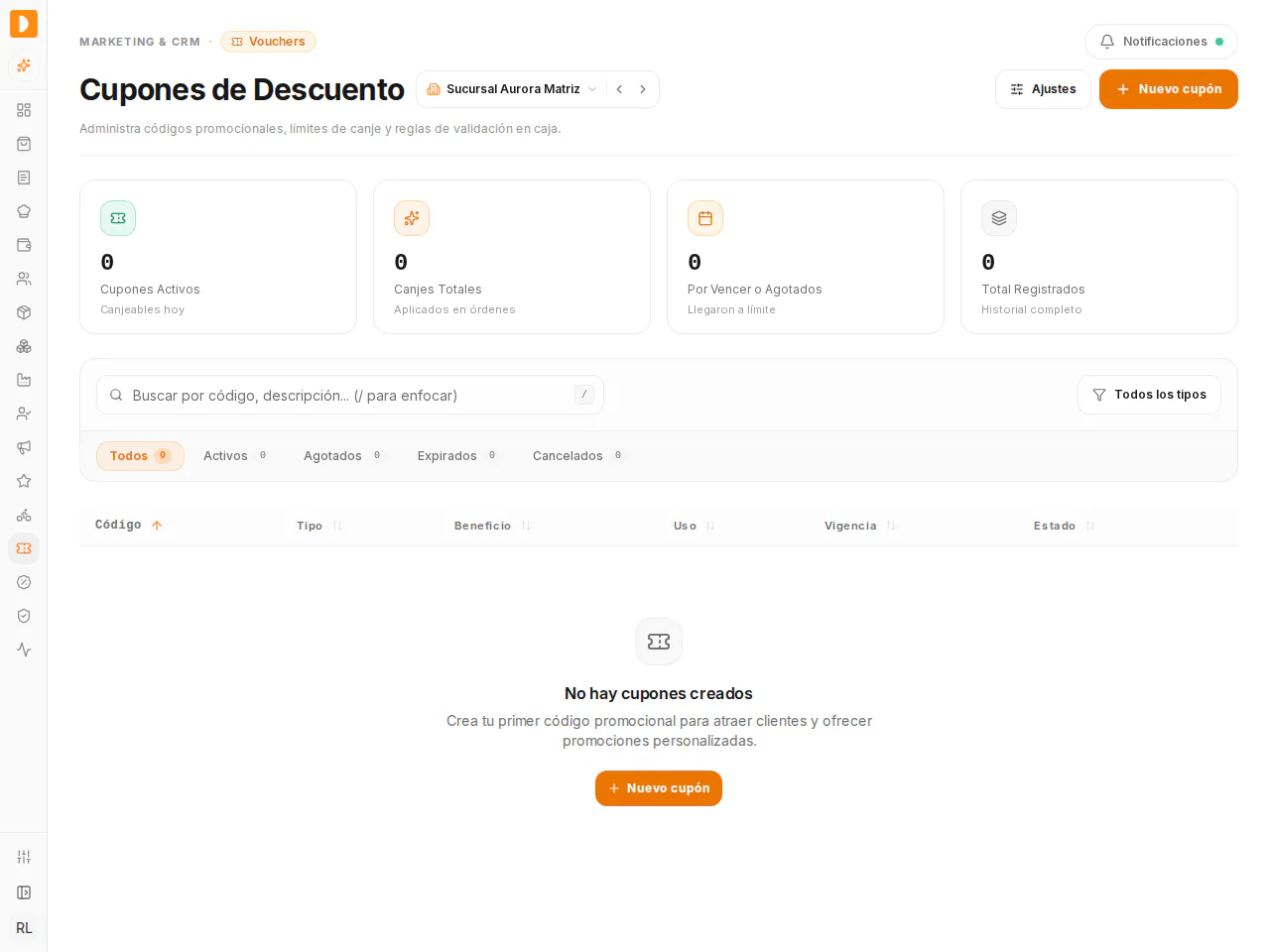
Task: Open the shopping bag icon in the sidebar
Action: [x=24, y=144]
